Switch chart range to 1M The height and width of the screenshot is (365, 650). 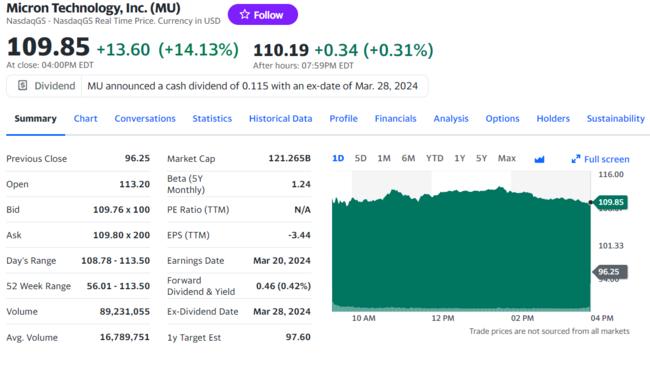pyautogui.click(x=384, y=158)
